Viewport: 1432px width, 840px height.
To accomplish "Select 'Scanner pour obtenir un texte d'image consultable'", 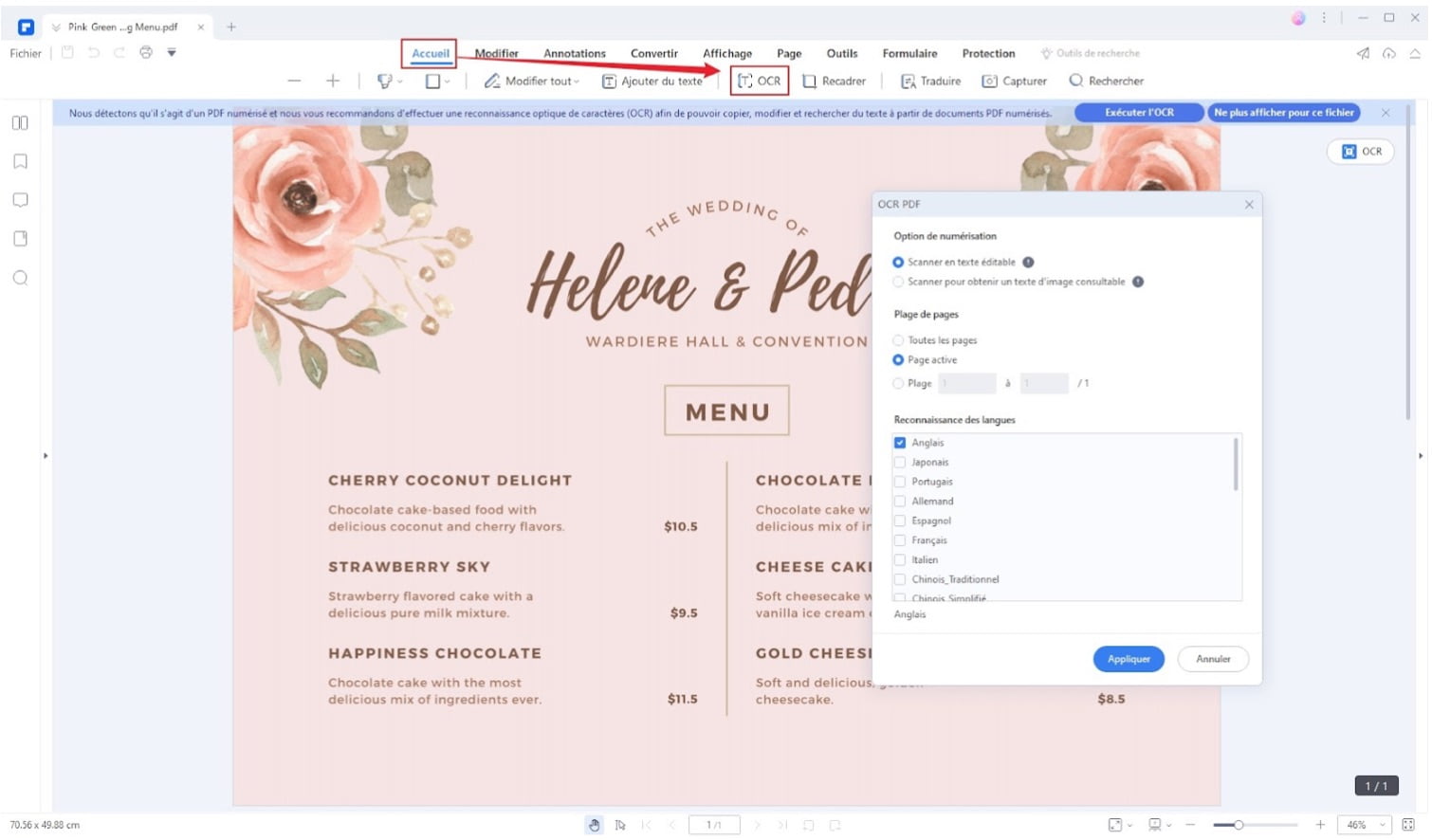I will coord(897,282).
